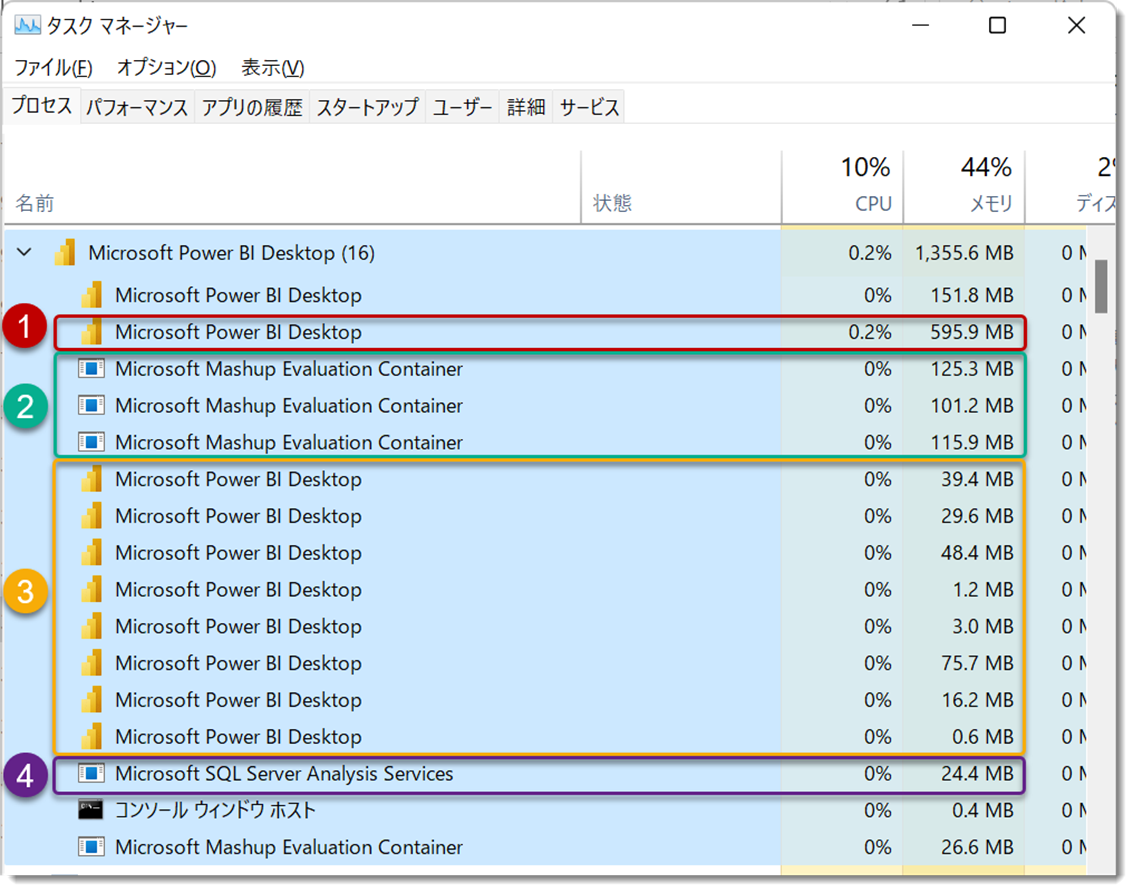
Task: Open the 表示(V) menu
Action: [x=272, y=68]
